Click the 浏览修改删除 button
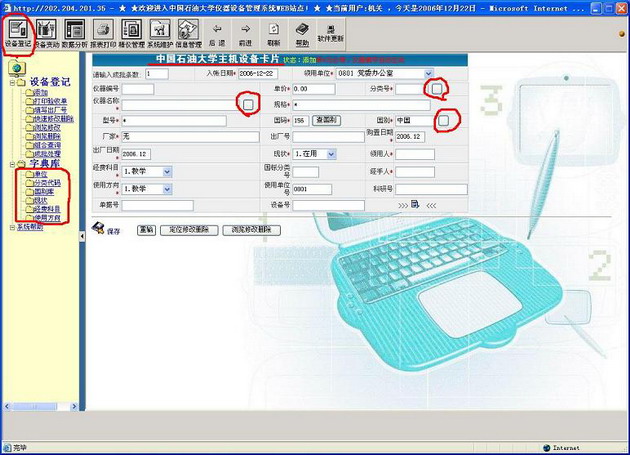The height and width of the screenshot is (455, 630). (x=255, y=230)
